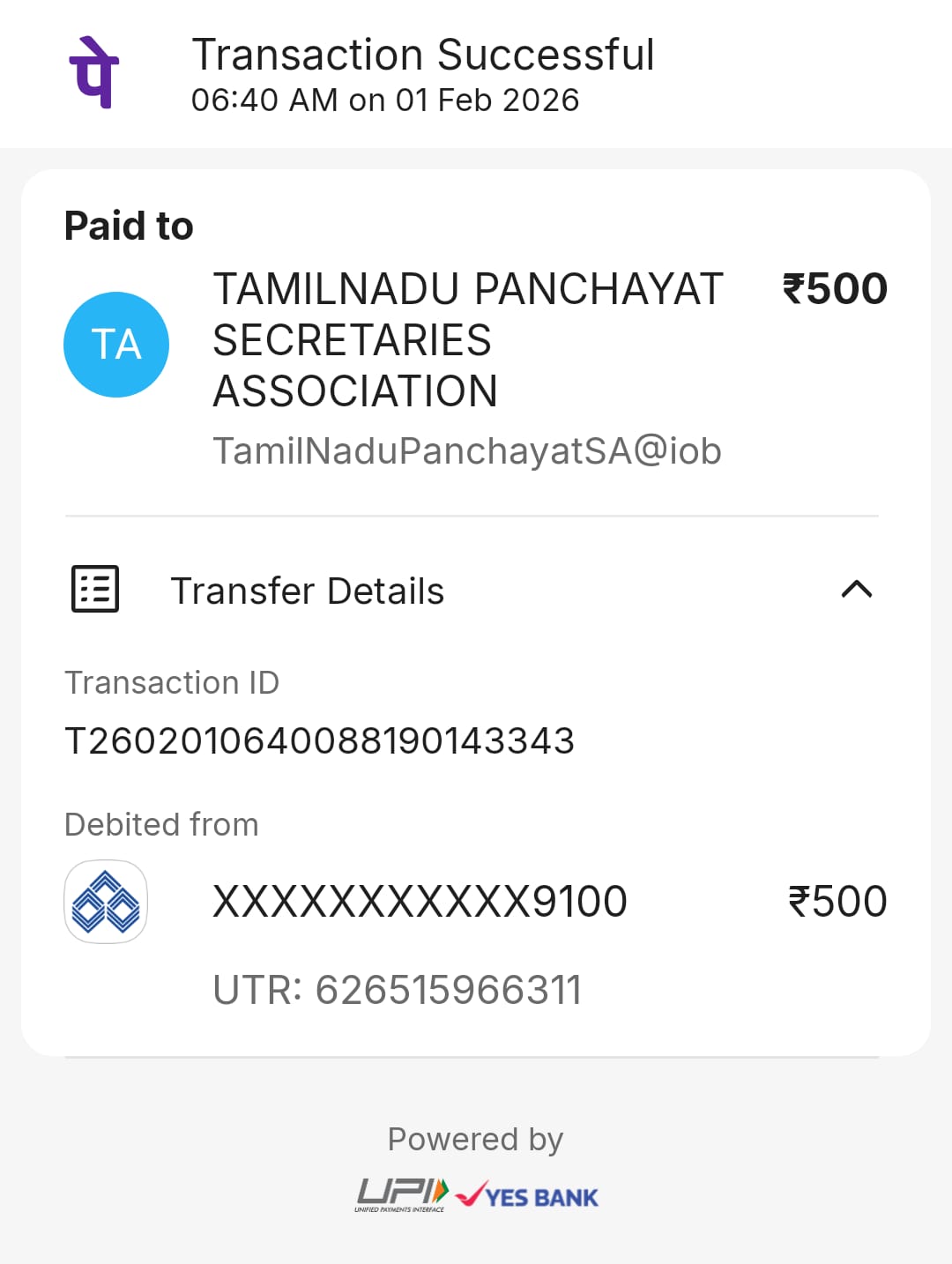The height and width of the screenshot is (1264, 952).
Task: Tap the TamilNaduPanchayatSA@iob UPI ID
Action: pos(467,451)
